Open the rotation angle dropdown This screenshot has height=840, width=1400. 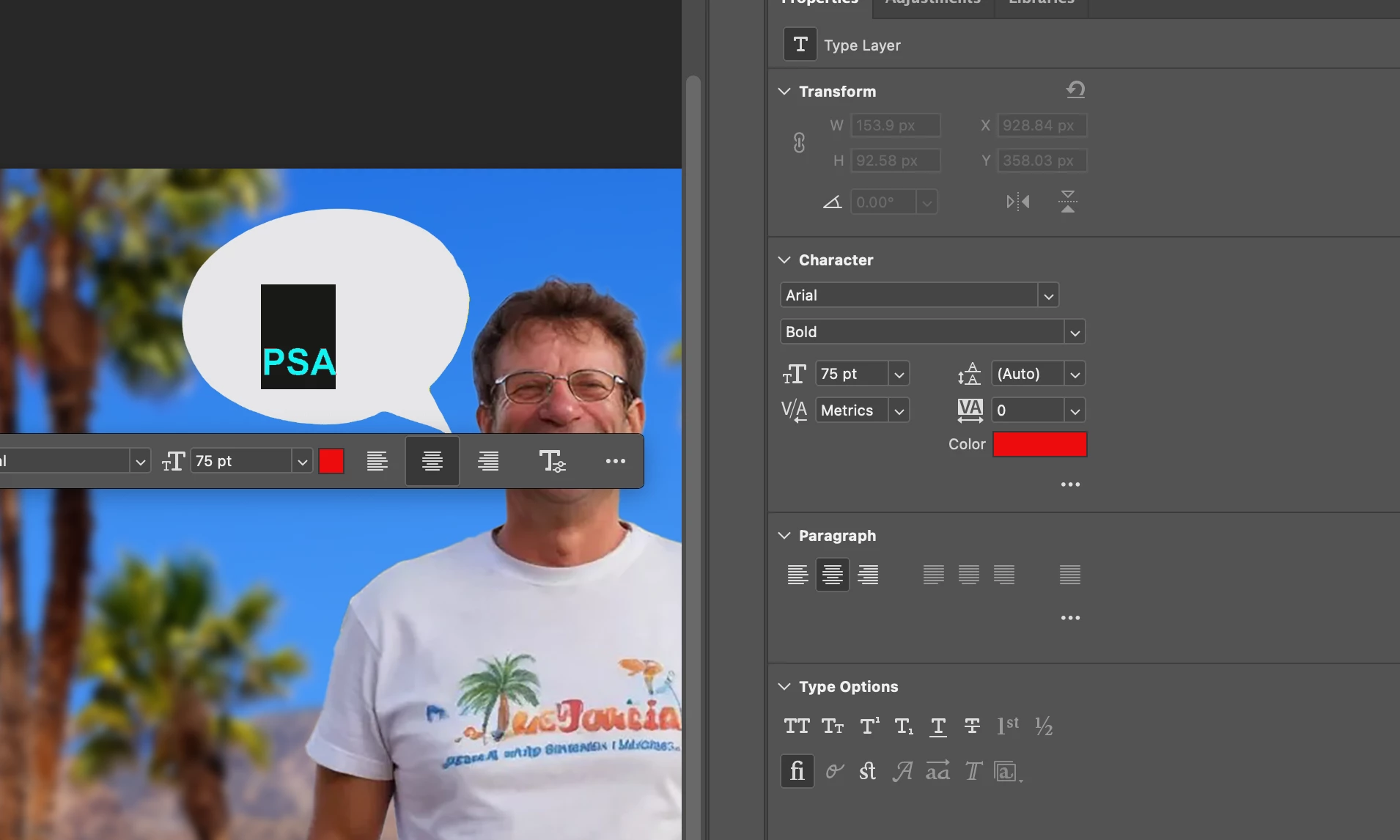tap(926, 202)
